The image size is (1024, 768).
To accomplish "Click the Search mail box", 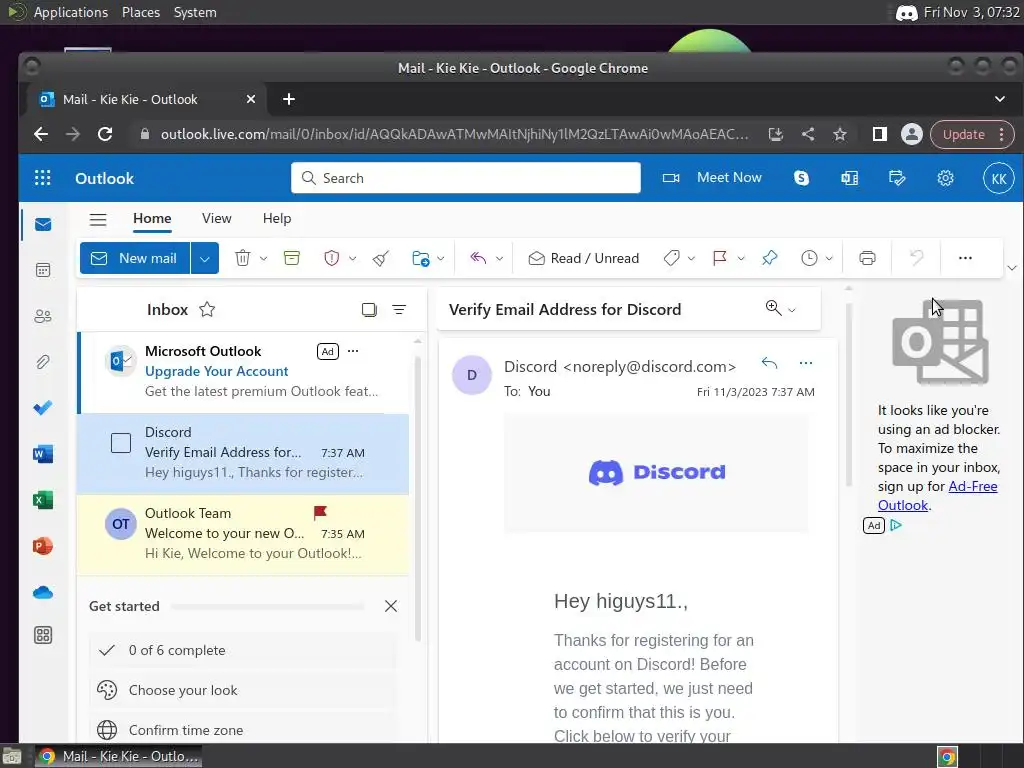I will coord(466,178).
